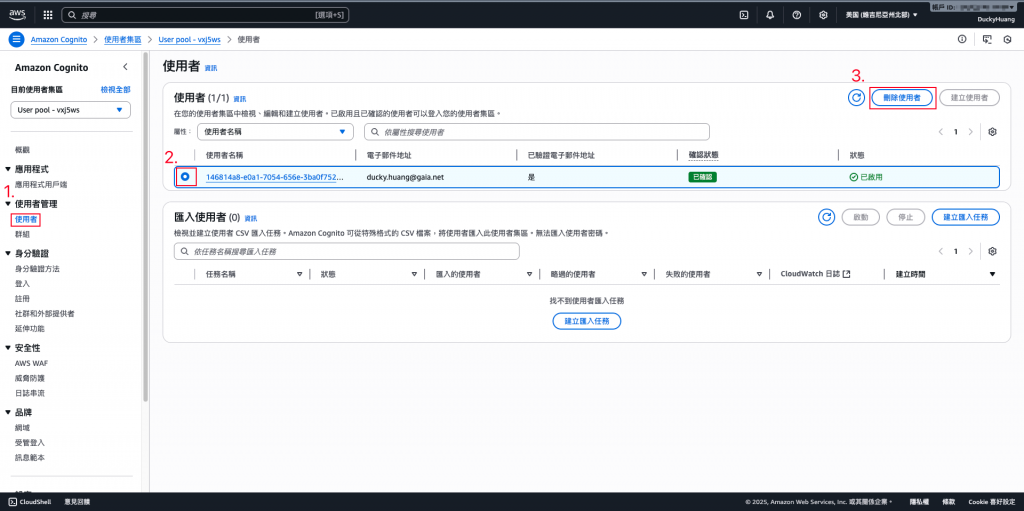
Task: Go to next page in import jobs table
Action: [970, 252]
